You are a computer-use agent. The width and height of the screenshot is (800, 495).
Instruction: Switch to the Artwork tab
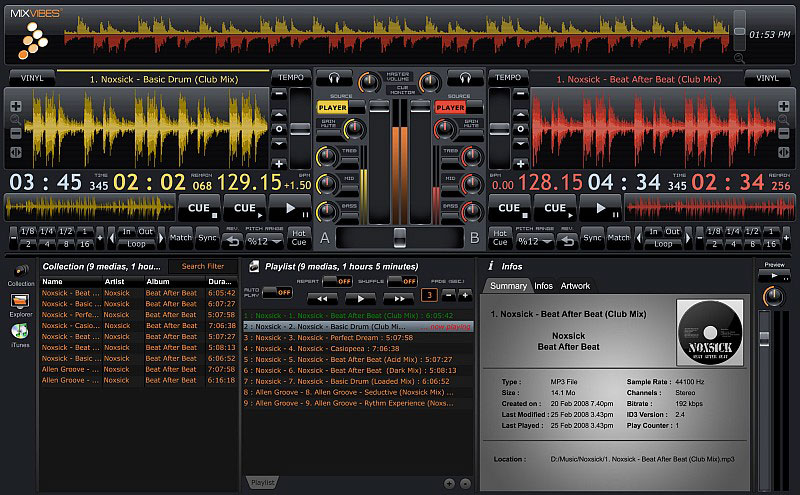coord(575,286)
